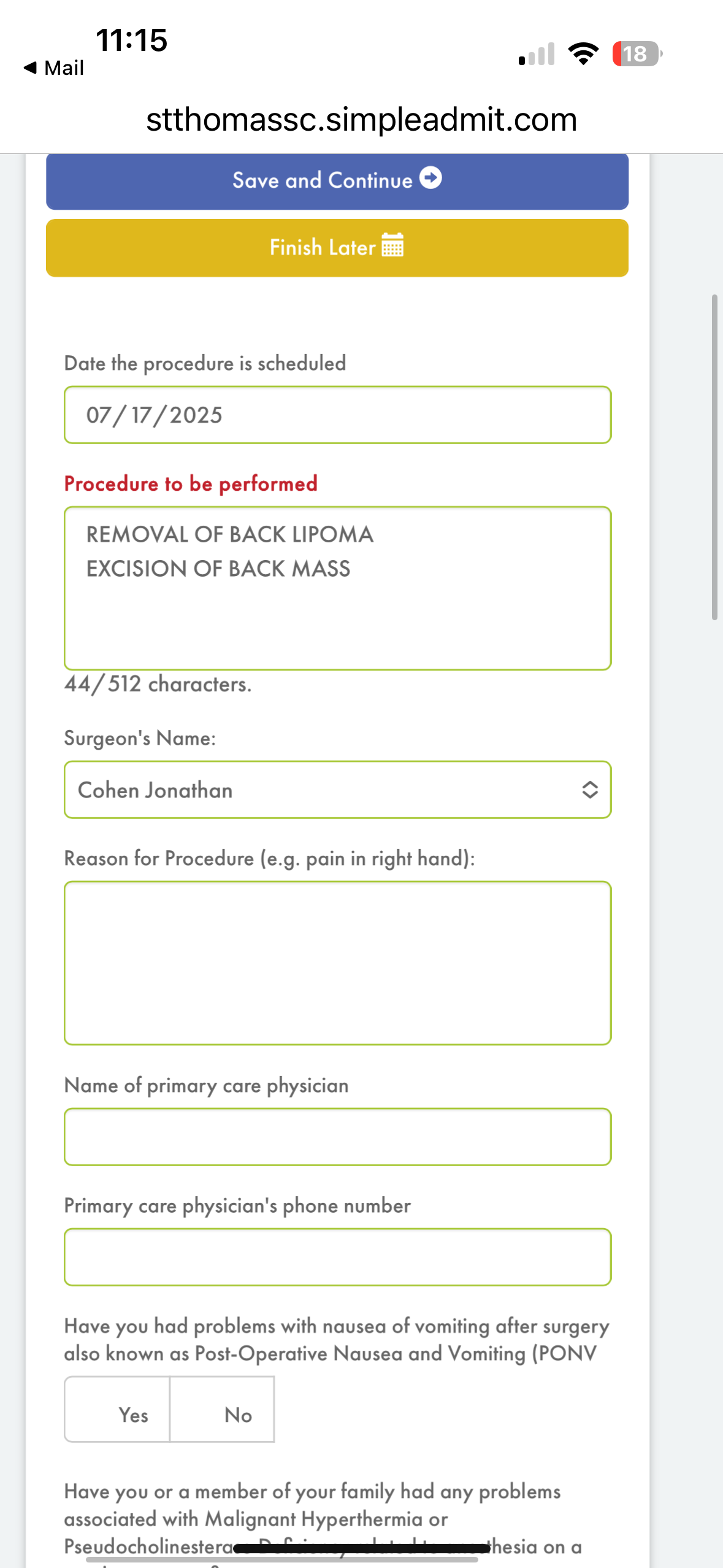Image resolution: width=723 pixels, height=1568 pixels.
Task: Tap the back arrow to Mail
Action: tap(30, 67)
